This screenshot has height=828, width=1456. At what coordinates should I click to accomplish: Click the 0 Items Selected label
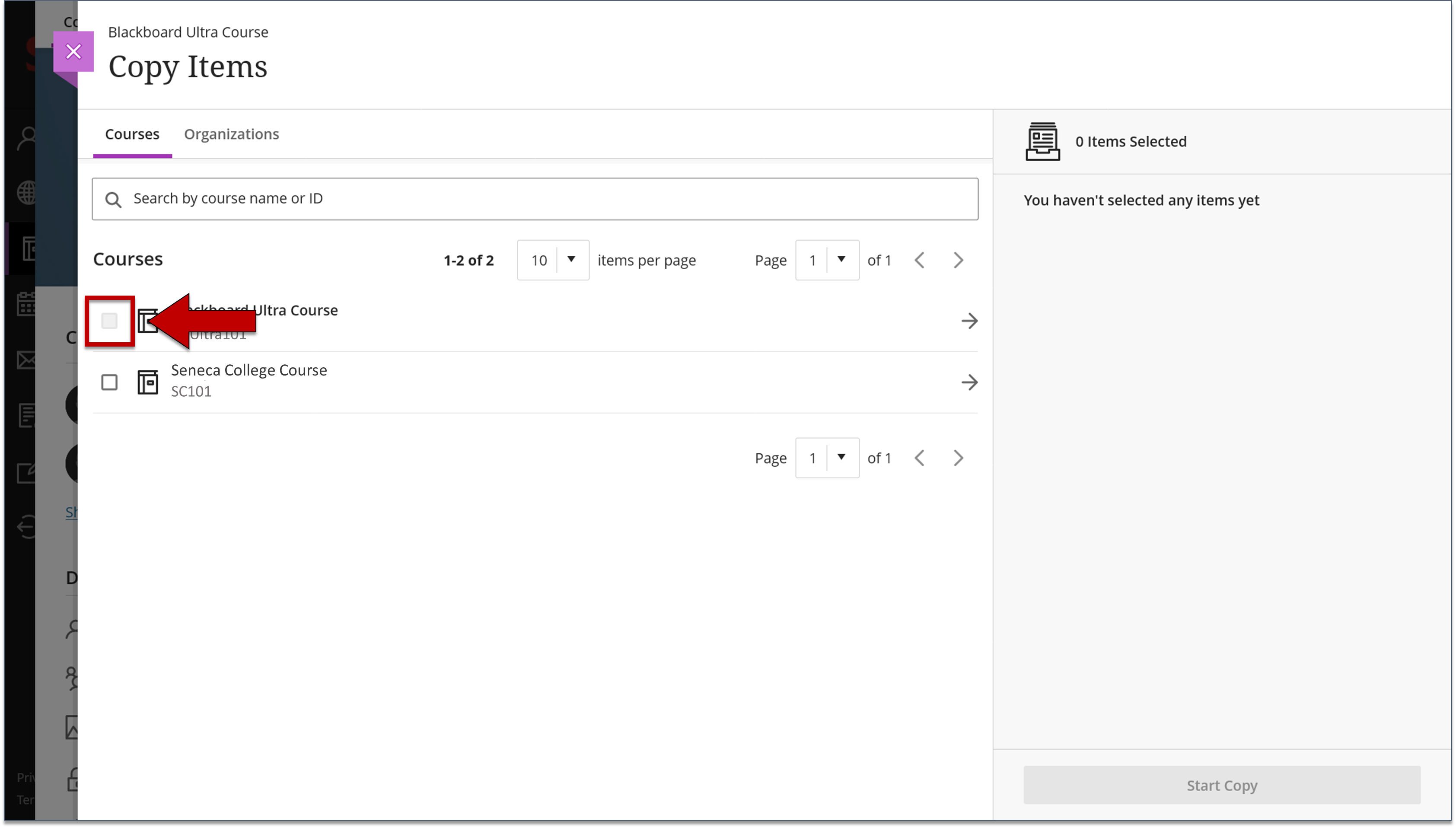1131,142
